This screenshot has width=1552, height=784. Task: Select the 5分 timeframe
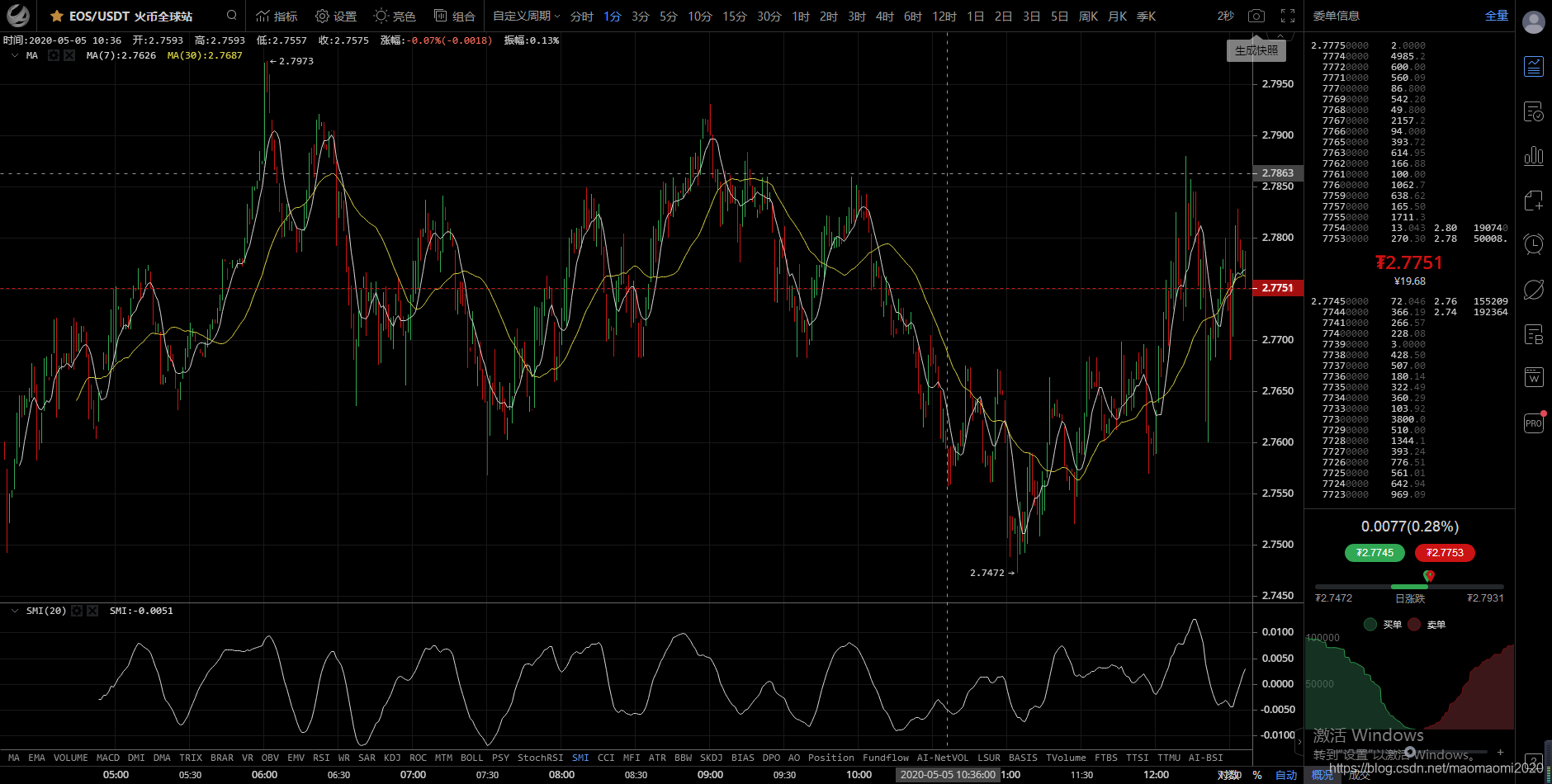pyautogui.click(x=669, y=16)
